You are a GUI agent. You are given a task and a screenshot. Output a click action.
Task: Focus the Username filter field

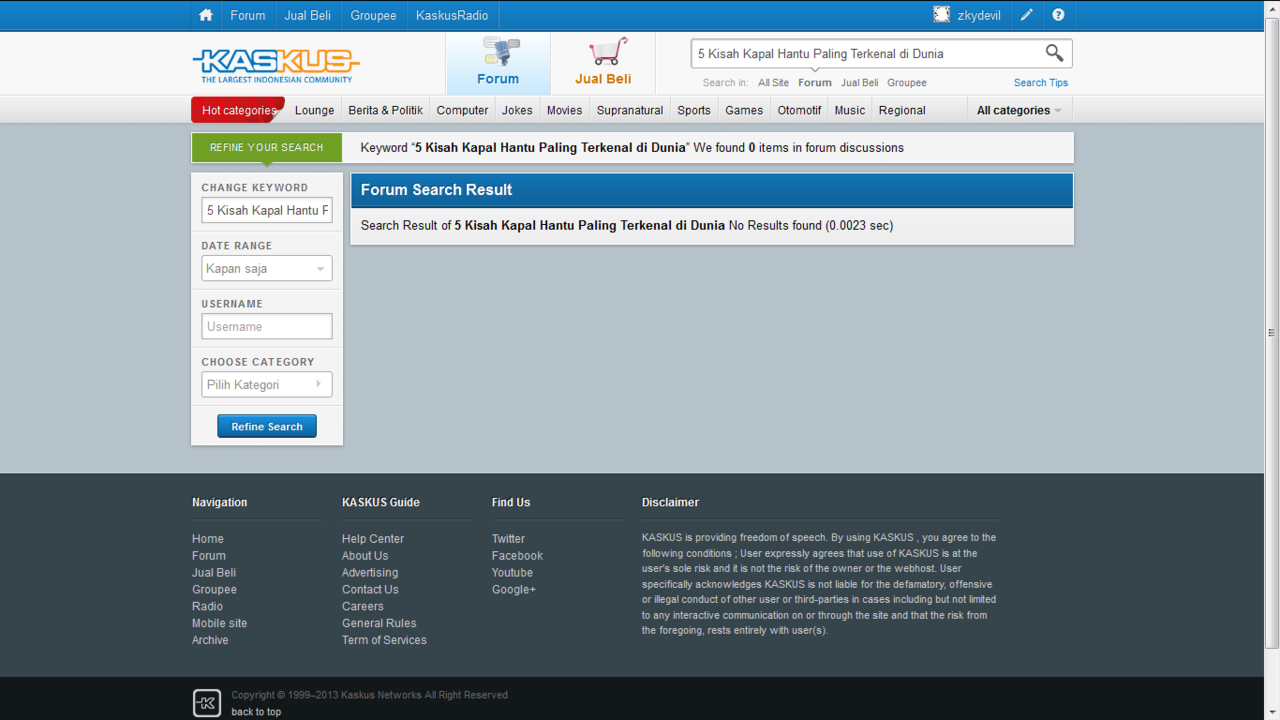pyautogui.click(x=267, y=326)
